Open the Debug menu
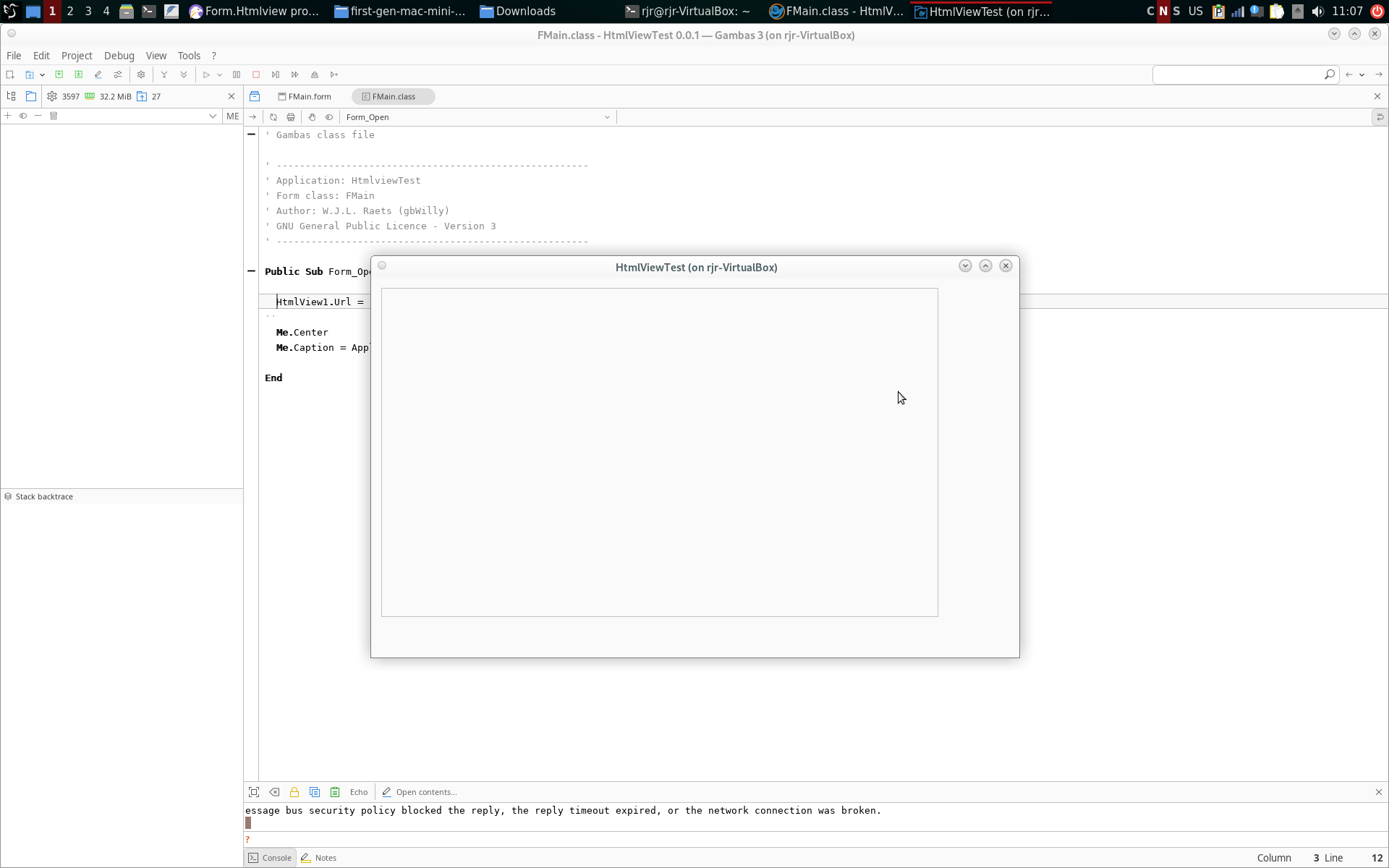The height and width of the screenshot is (868, 1389). 119,56
